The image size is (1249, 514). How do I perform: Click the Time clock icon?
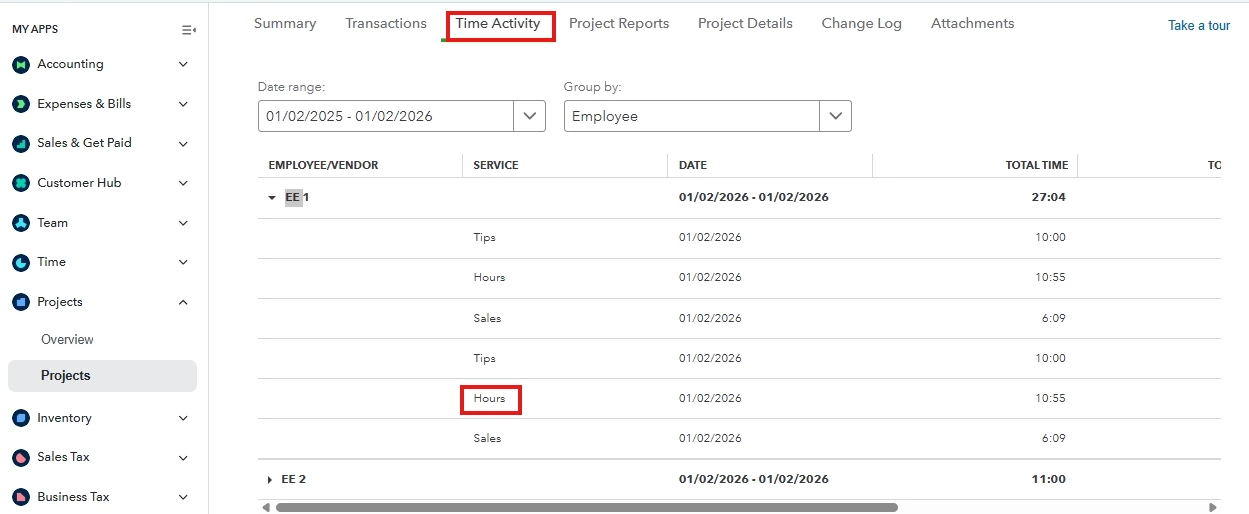point(21,262)
